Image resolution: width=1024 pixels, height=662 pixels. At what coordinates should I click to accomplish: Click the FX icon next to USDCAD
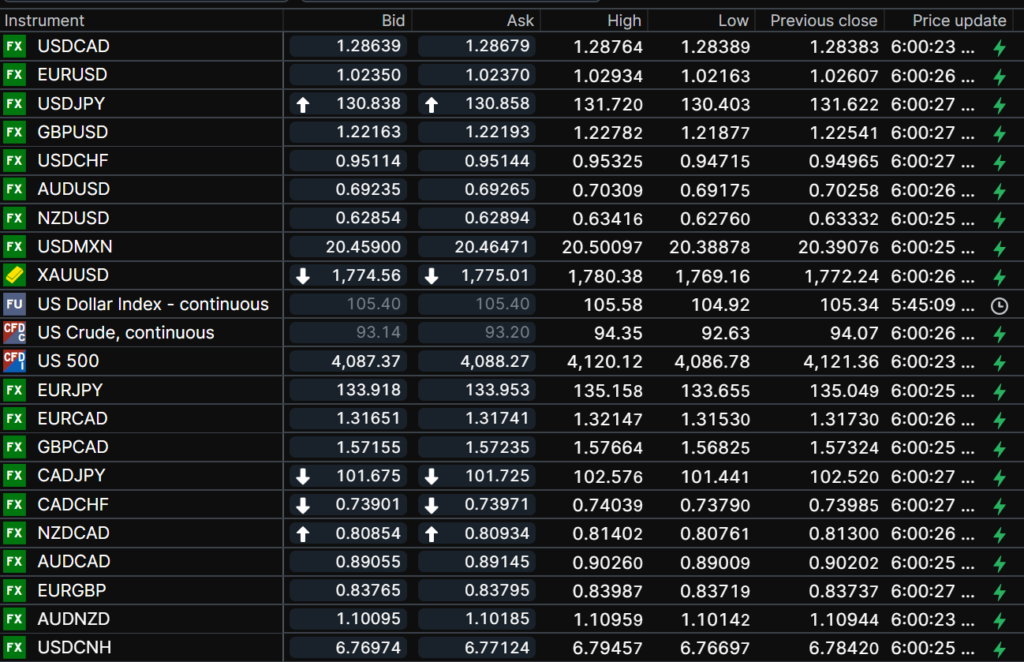(x=15, y=46)
